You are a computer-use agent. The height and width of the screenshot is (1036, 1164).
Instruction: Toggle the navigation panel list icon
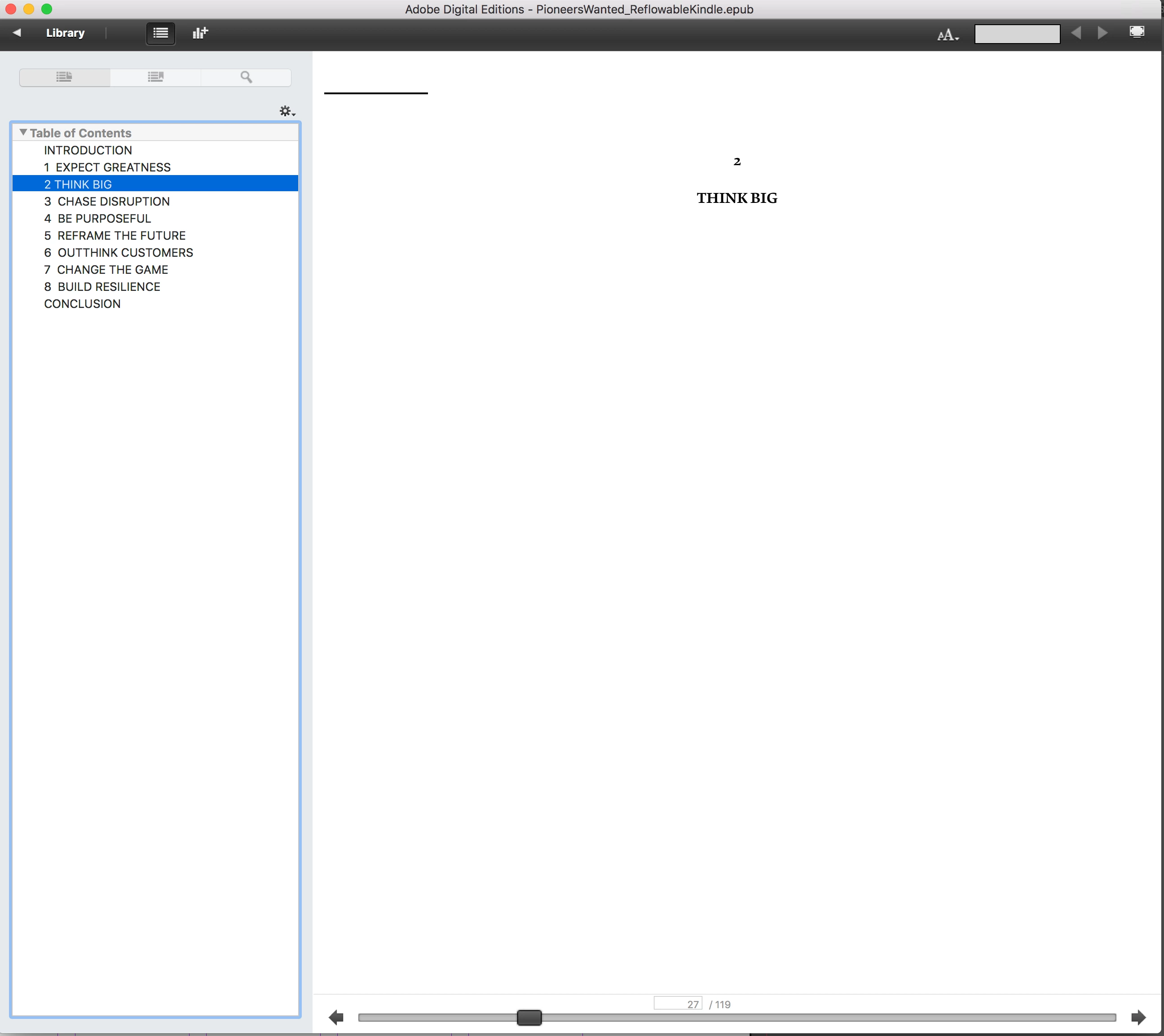[161, 33]
